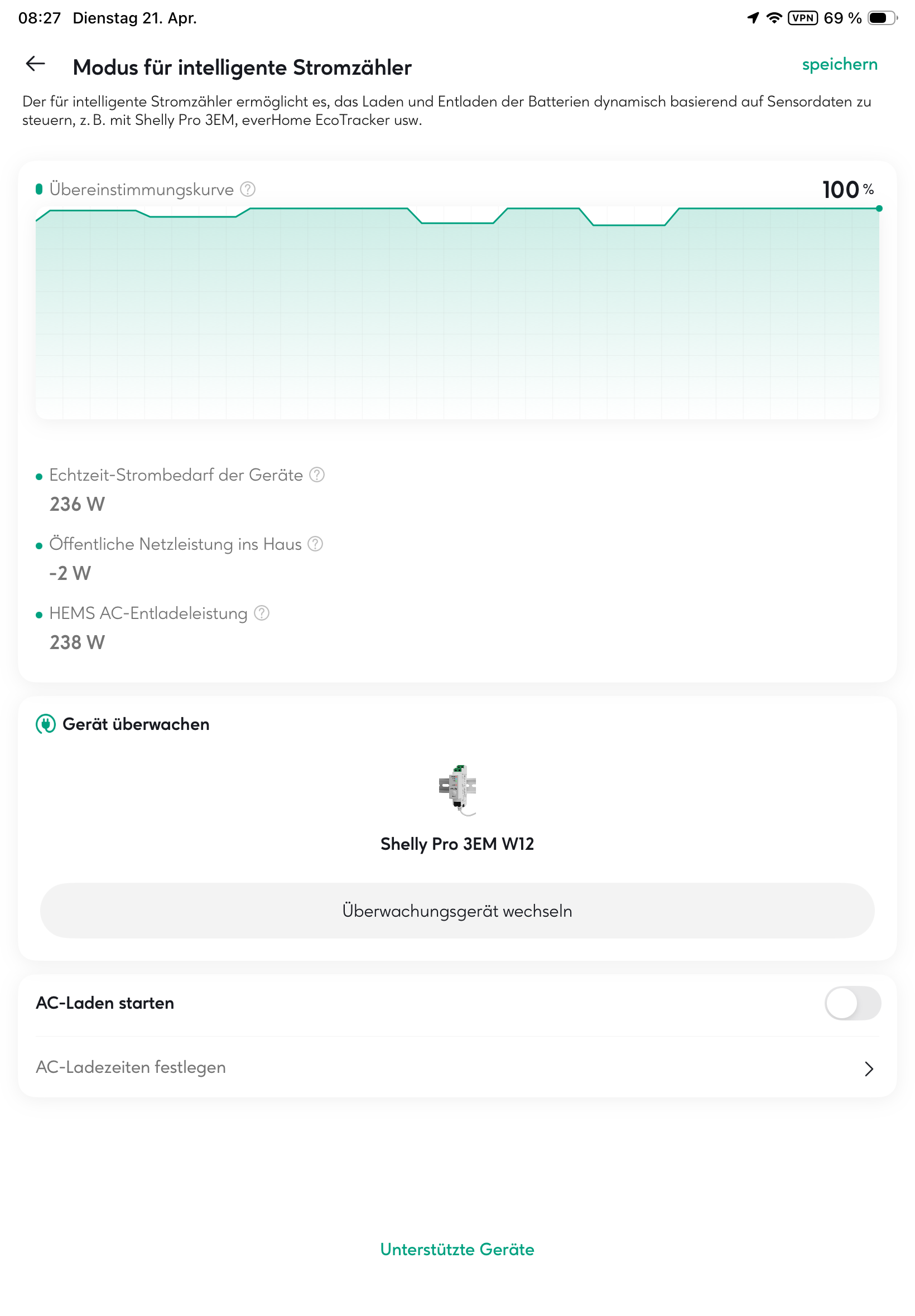This screenshot has width=915, height=1316.
Task: Open help for HEMS AC-Entladeleistung
Action: [262, 612]
